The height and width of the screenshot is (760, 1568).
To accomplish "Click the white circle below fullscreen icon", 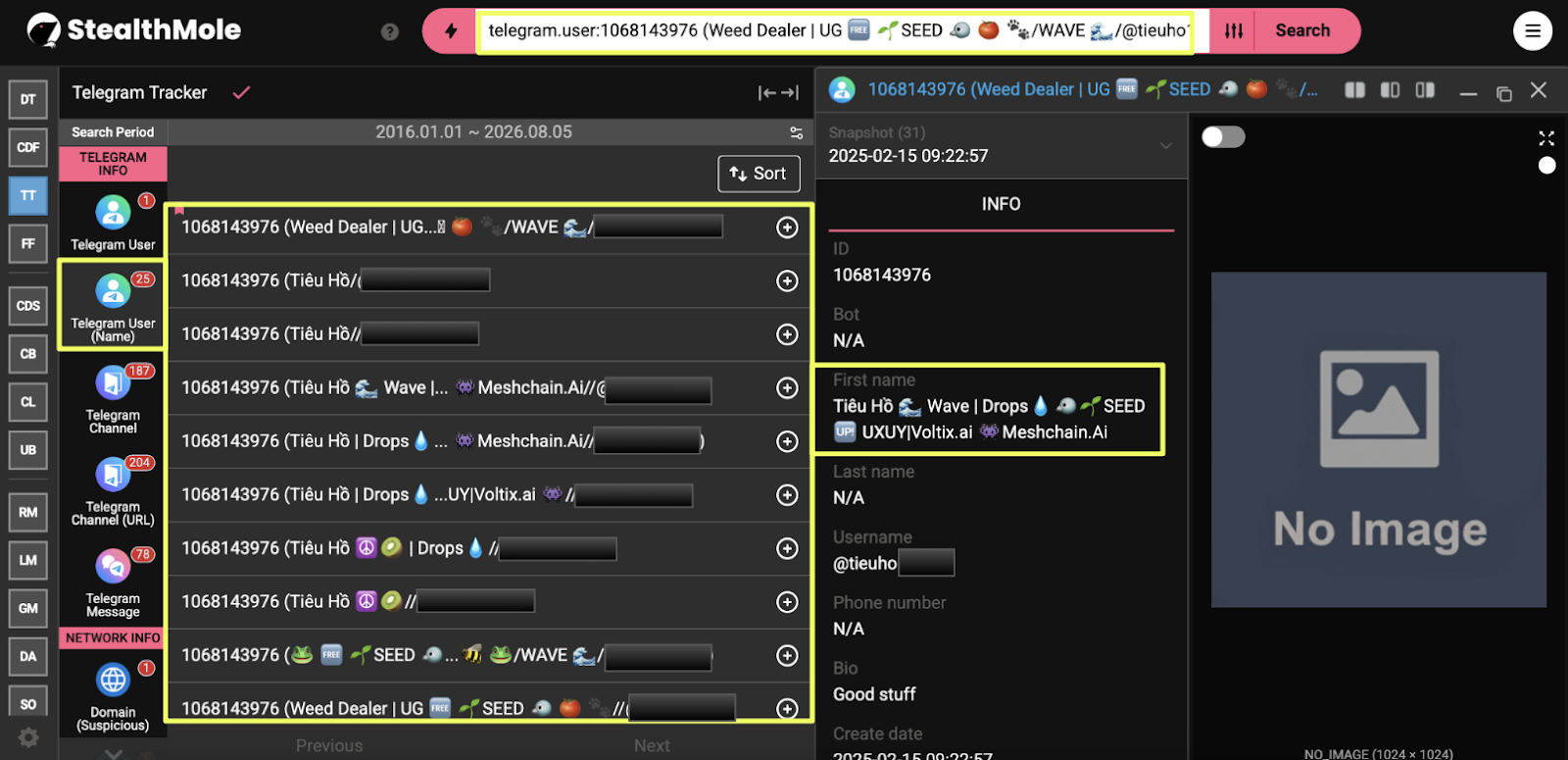I will coord(1546,166).
